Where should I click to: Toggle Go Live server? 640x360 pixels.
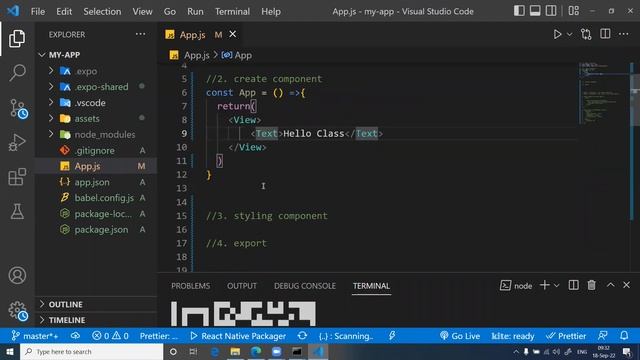[x=460, y=336]
